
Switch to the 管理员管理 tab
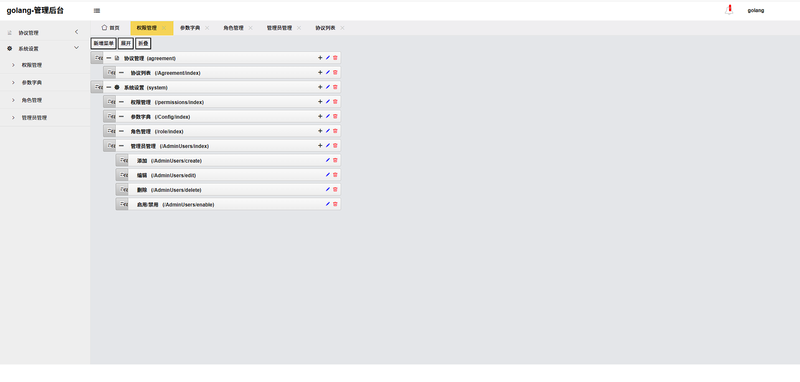click(x=280, y=28)
